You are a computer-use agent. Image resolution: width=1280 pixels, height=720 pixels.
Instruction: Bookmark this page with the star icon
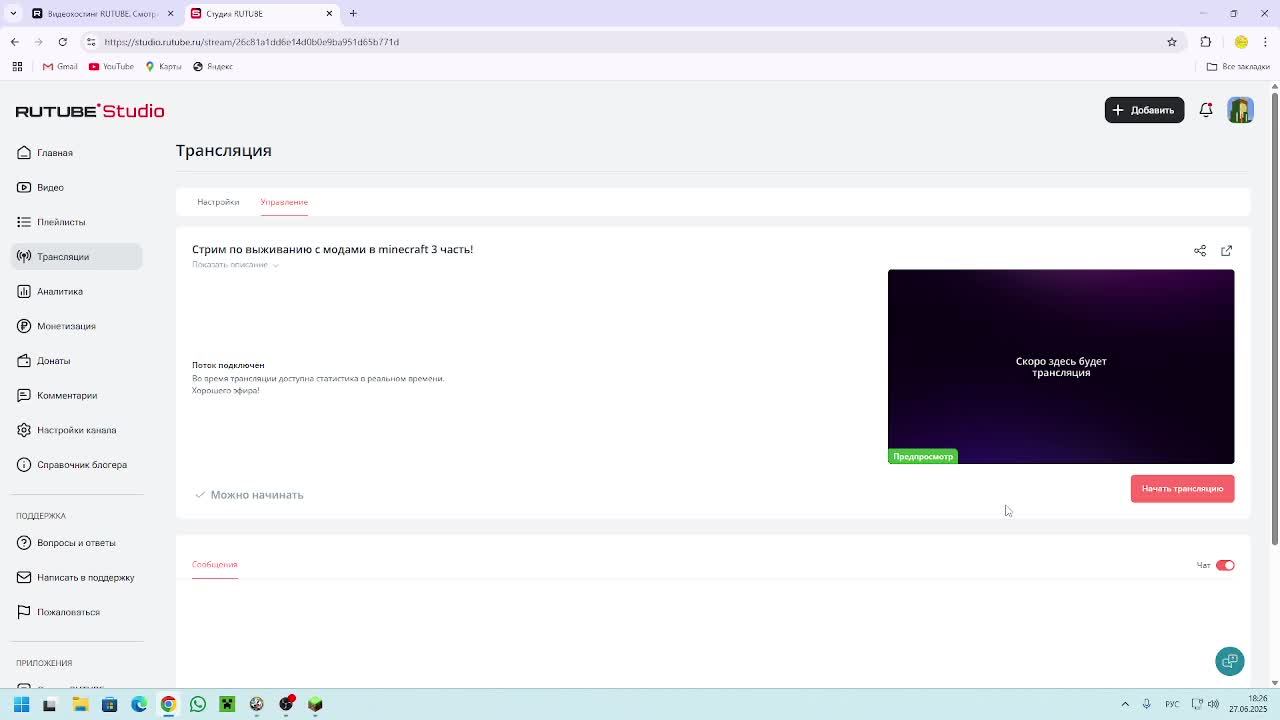coord(1172,42)
